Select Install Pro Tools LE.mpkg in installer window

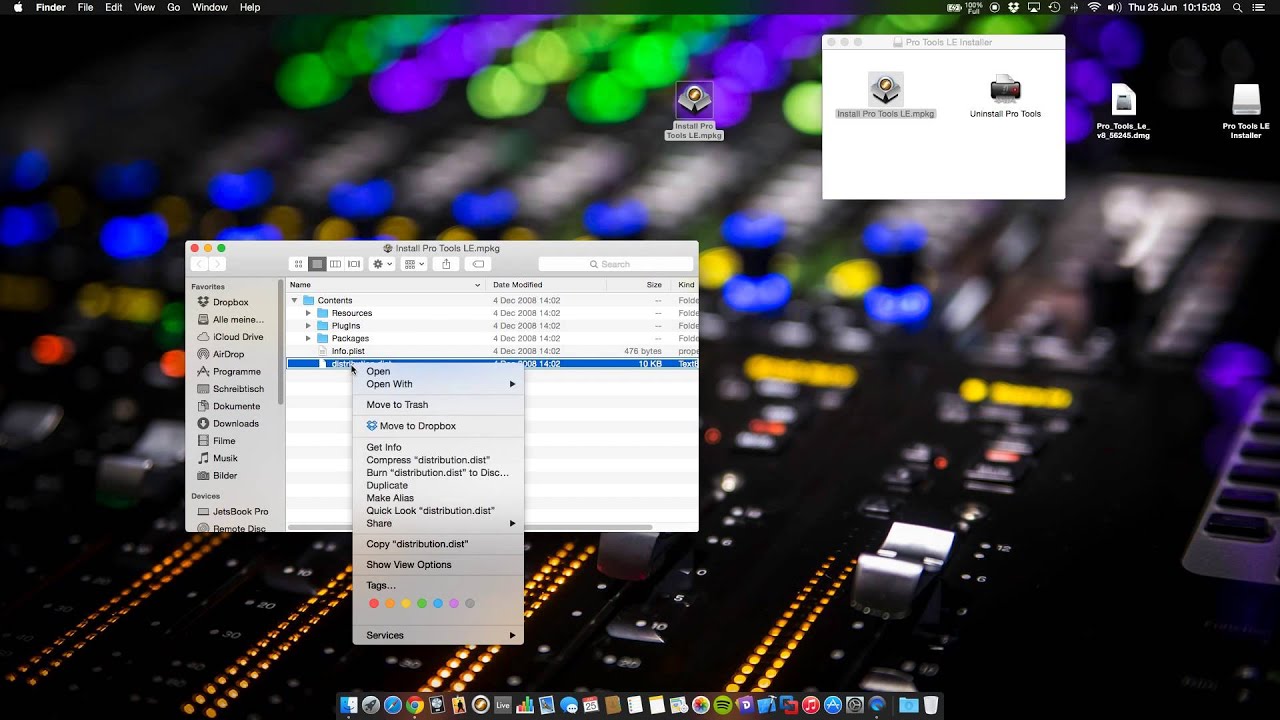pyautogui.click(x=886, y=96)
